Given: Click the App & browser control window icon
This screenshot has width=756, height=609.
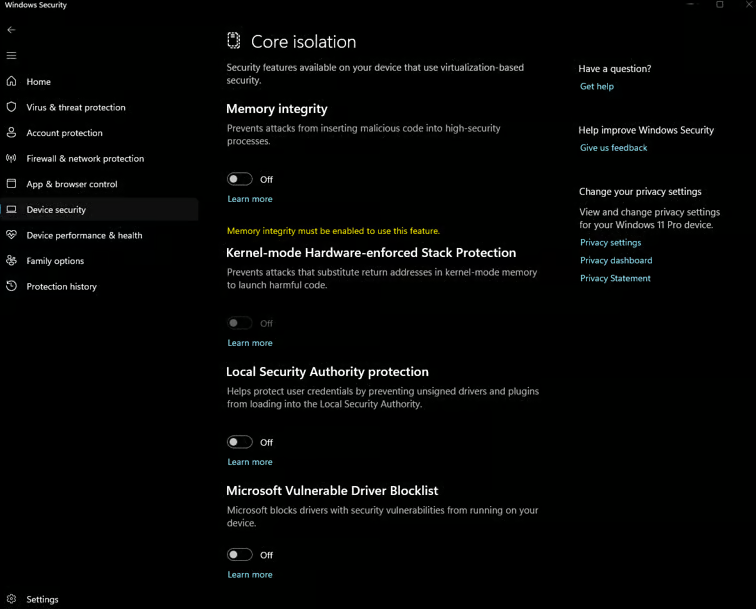Looking at the screenshot, I should tap(12, 184).
